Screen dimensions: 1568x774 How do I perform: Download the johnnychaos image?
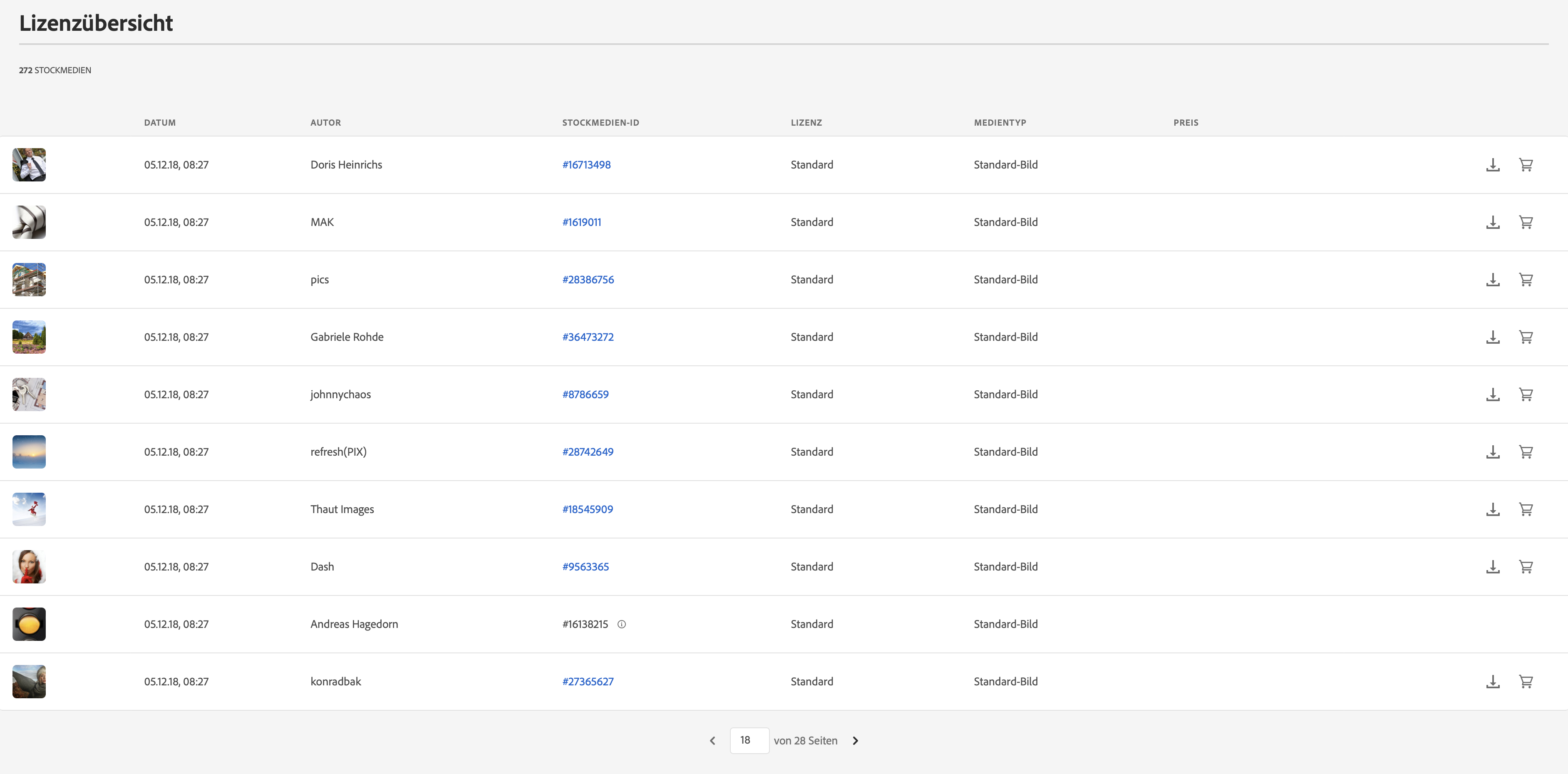coord(1493,394)
